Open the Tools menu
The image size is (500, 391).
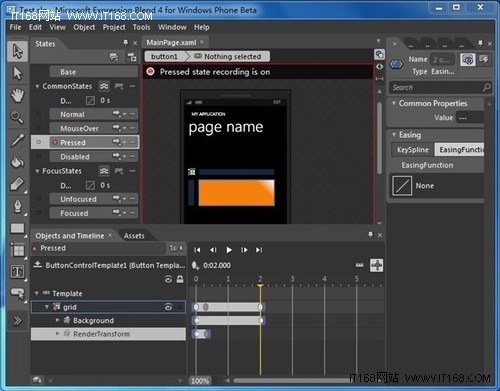tap(141, 27)
